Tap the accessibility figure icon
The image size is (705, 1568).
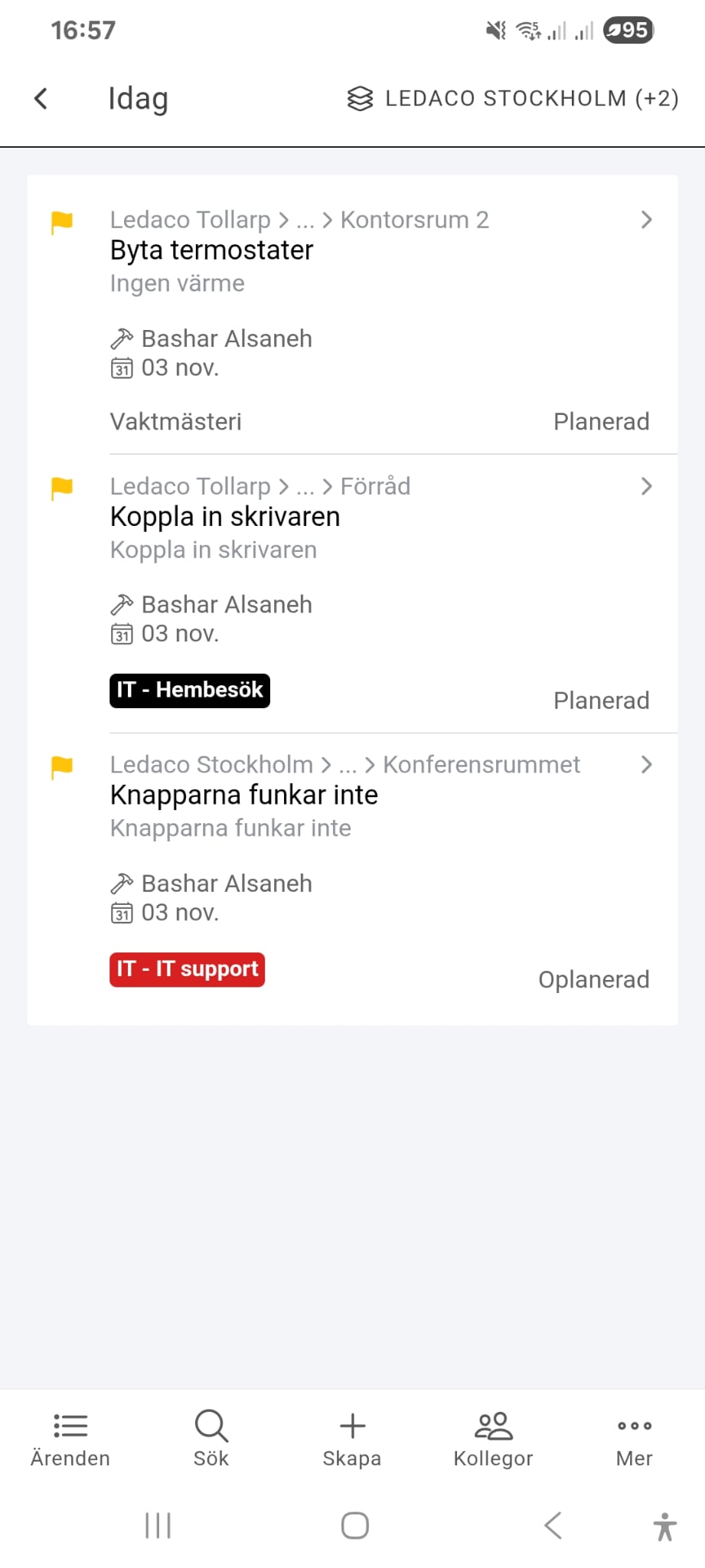pyautogui.click(x=664, y=1526)
